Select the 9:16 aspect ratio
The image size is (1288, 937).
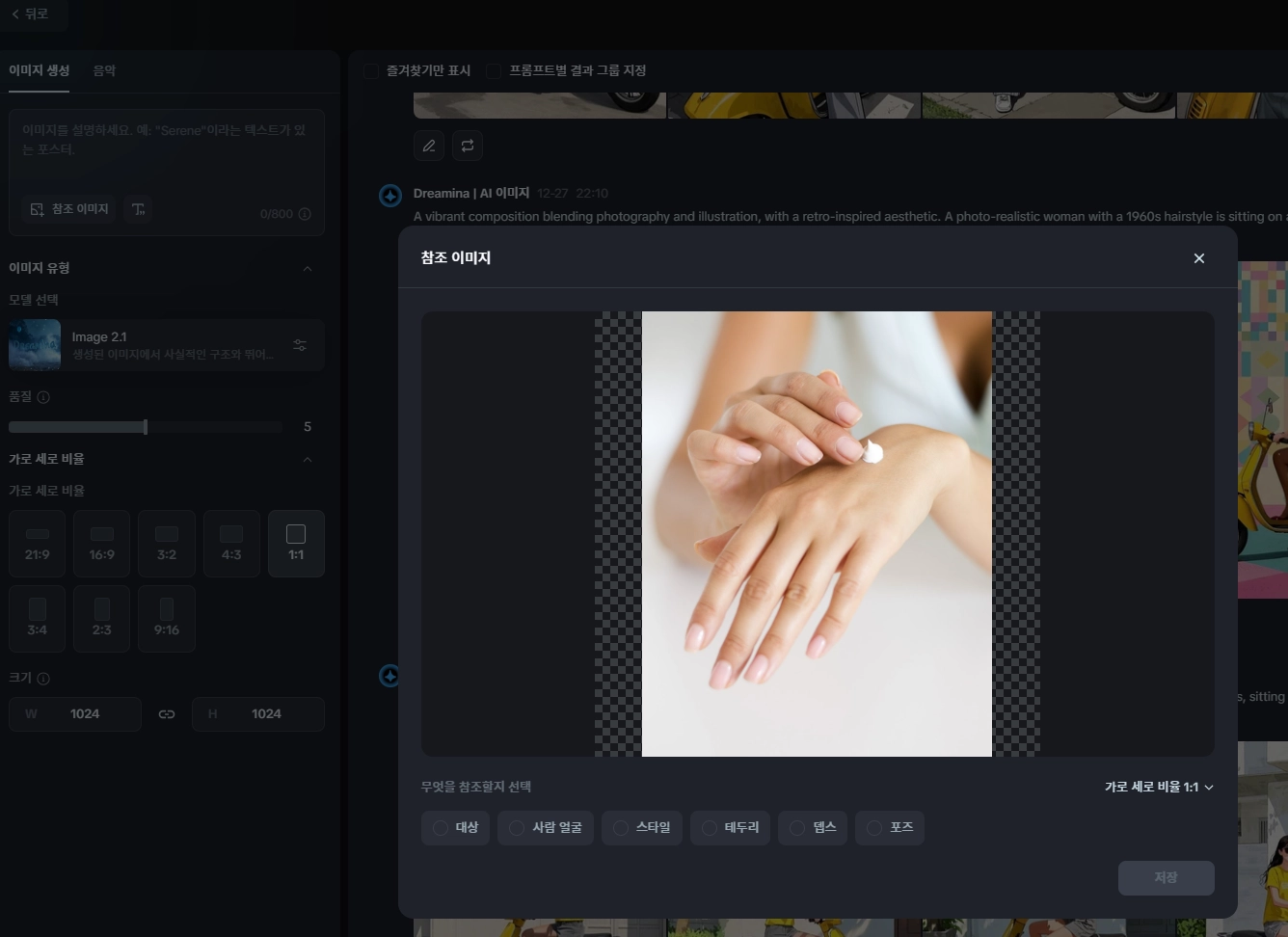click(167, 619)
